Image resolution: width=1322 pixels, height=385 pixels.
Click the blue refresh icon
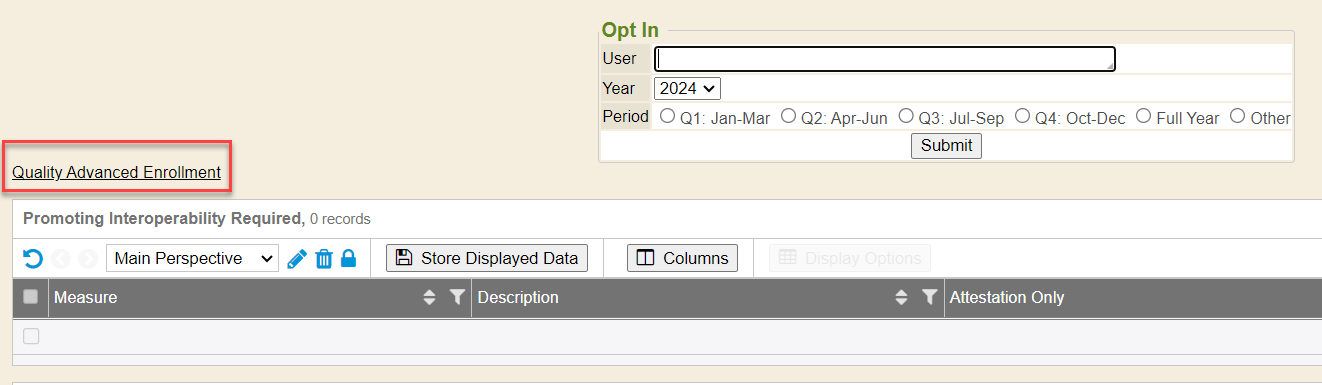pyautogui.click(x=32, y=259)
